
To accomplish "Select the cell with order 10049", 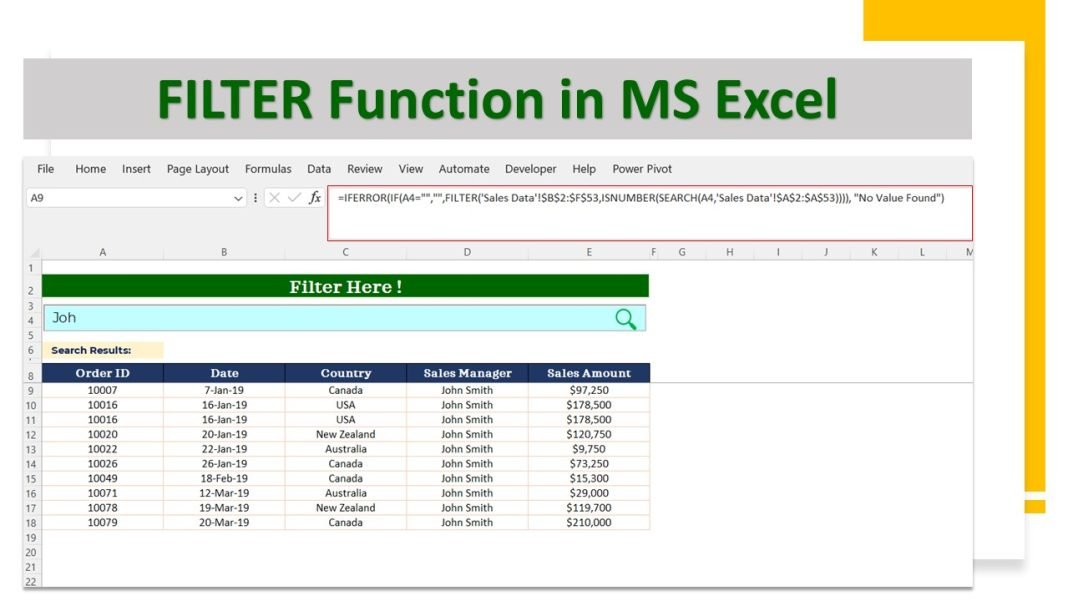I will 103,478.
